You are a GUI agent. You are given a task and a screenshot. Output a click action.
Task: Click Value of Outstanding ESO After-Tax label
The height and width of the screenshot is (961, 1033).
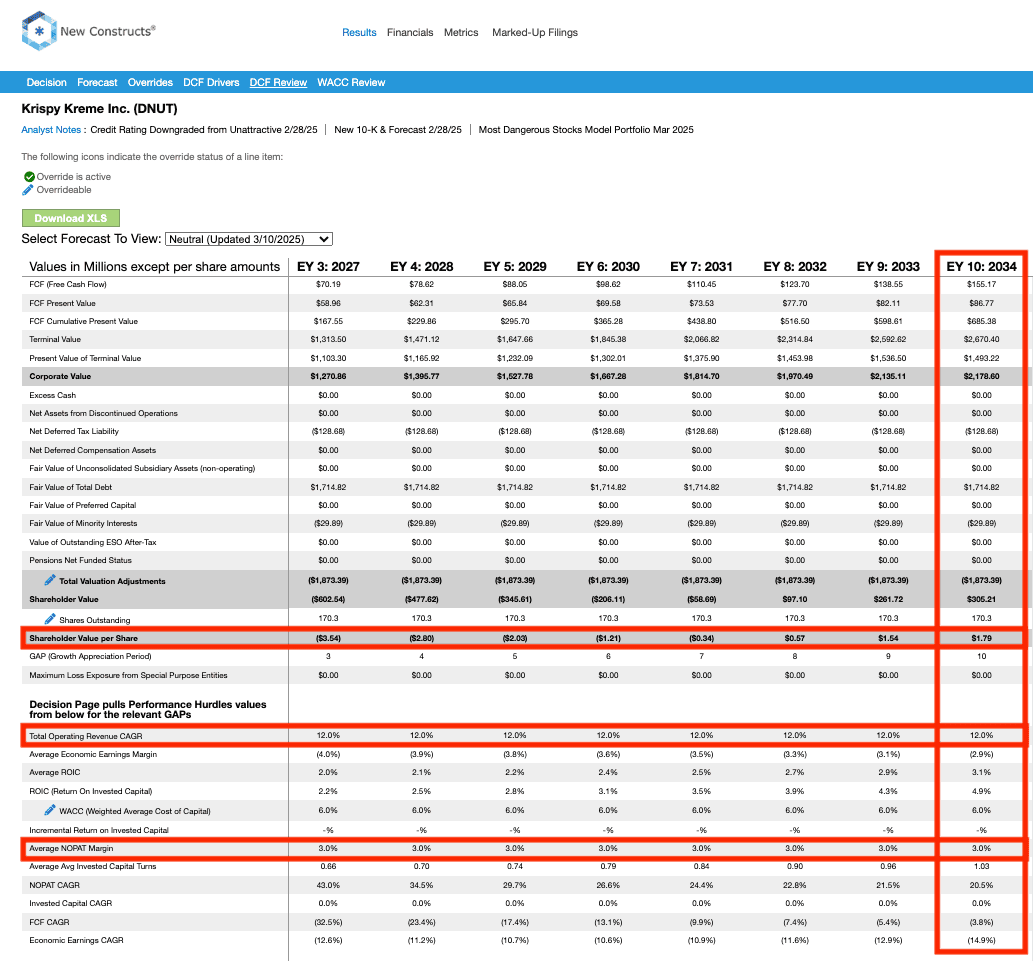(x=93, y=542)
